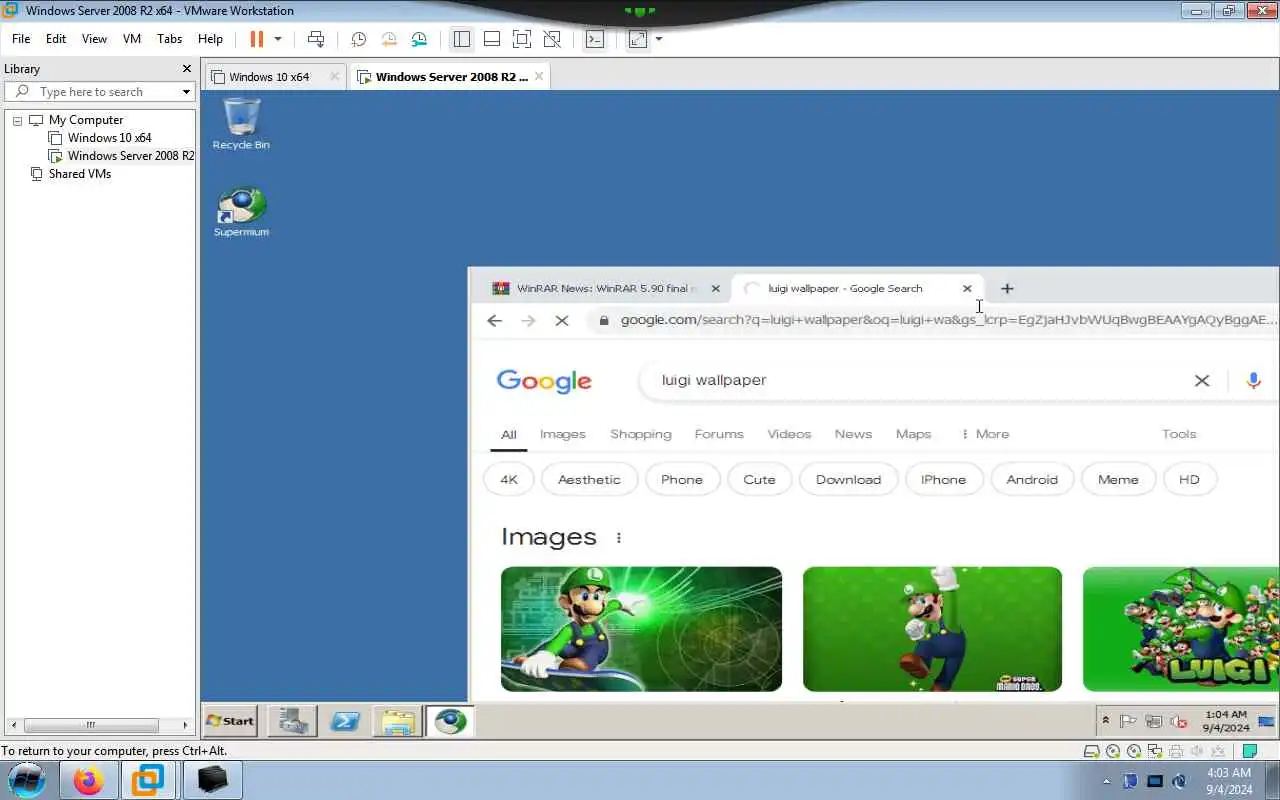Open the jumping Luigi image thumbnail
1280x800 pixels.
pyautogui.click(x=932, y=629)
